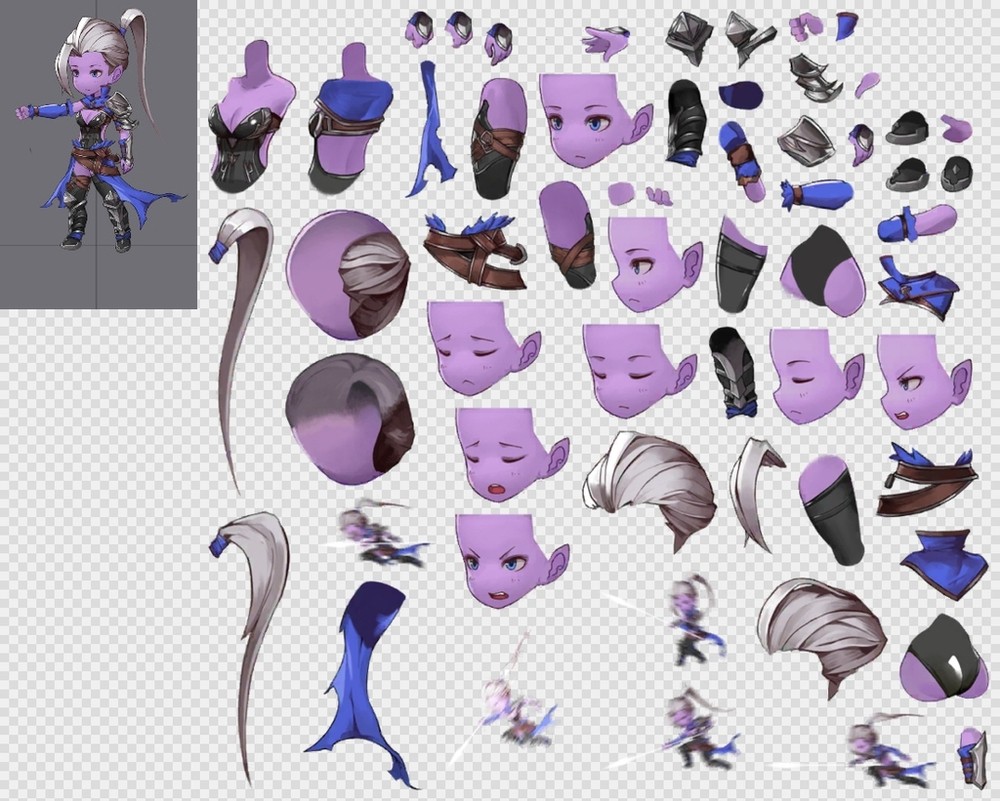Select the brown belt with blue spikes on top
This screenshot has width=1000, height=801.
[x=474, y=250]
